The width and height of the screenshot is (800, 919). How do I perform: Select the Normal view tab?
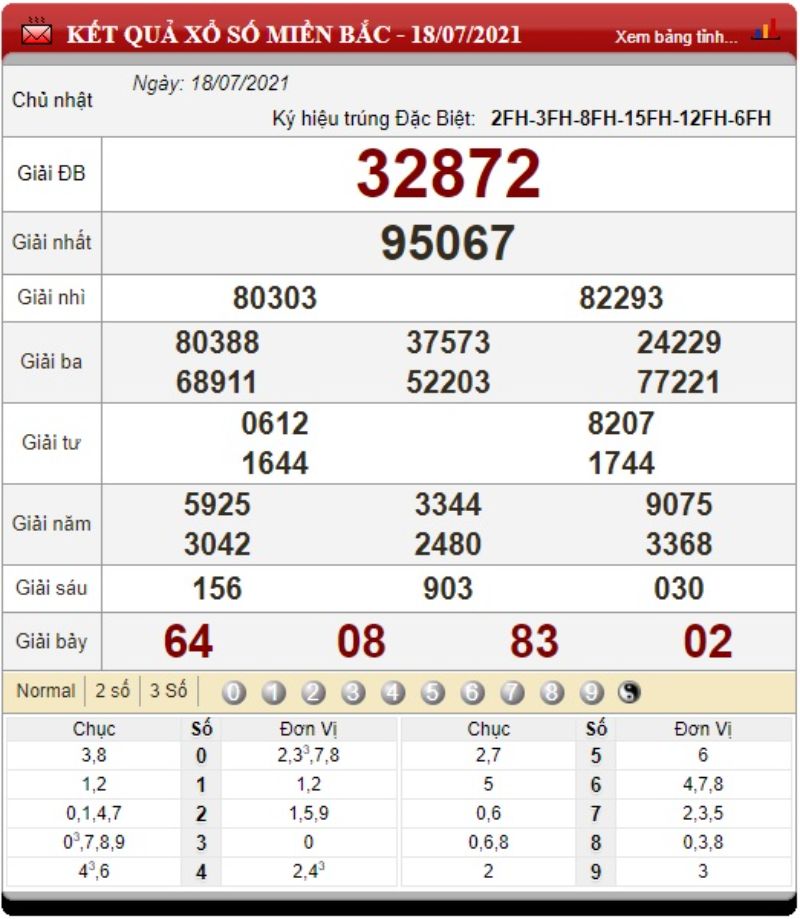pyautogui.click(x=46, y=690)
